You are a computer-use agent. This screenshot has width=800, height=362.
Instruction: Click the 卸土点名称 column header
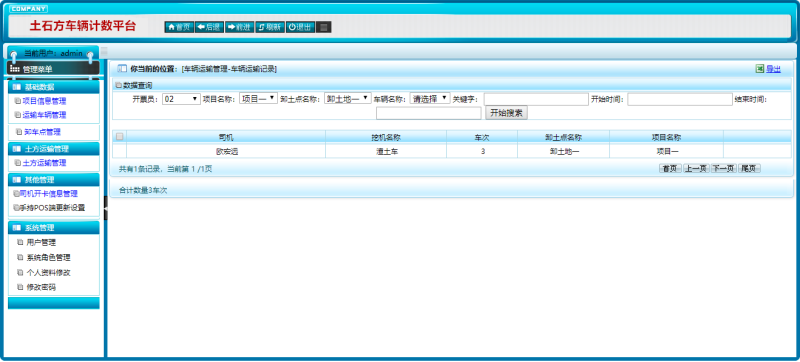(x=563, y=137)
